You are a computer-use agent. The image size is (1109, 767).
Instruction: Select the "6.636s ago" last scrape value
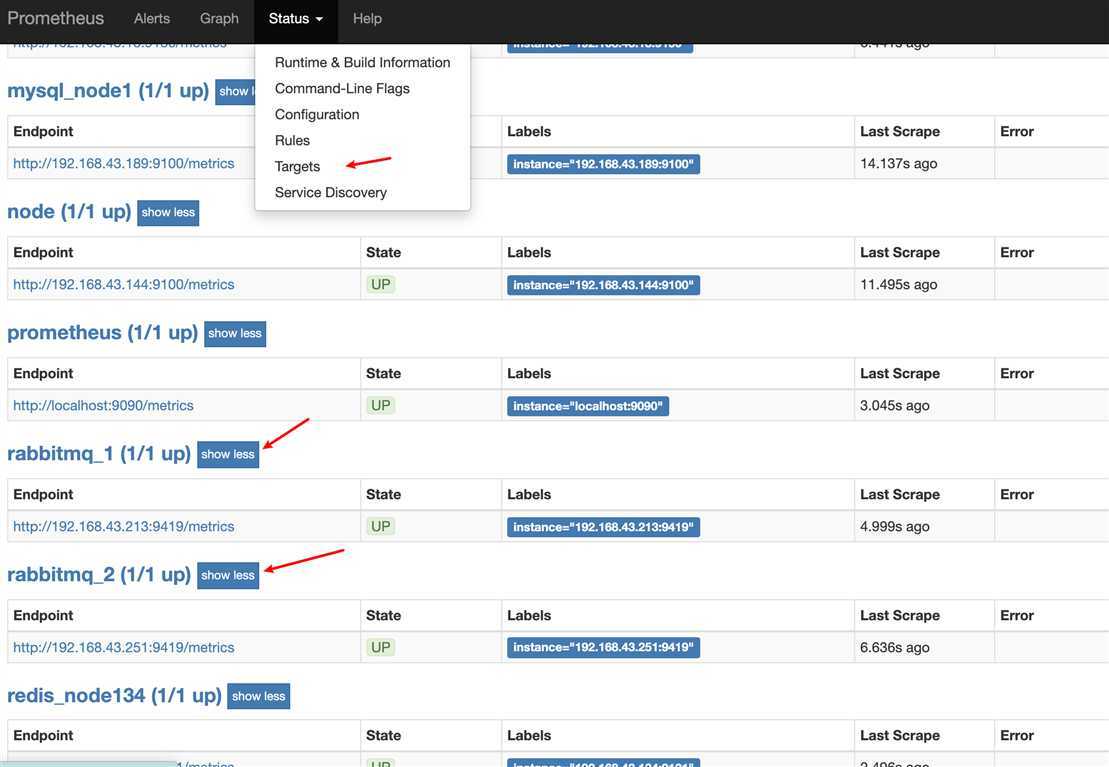tap(895, 647)
